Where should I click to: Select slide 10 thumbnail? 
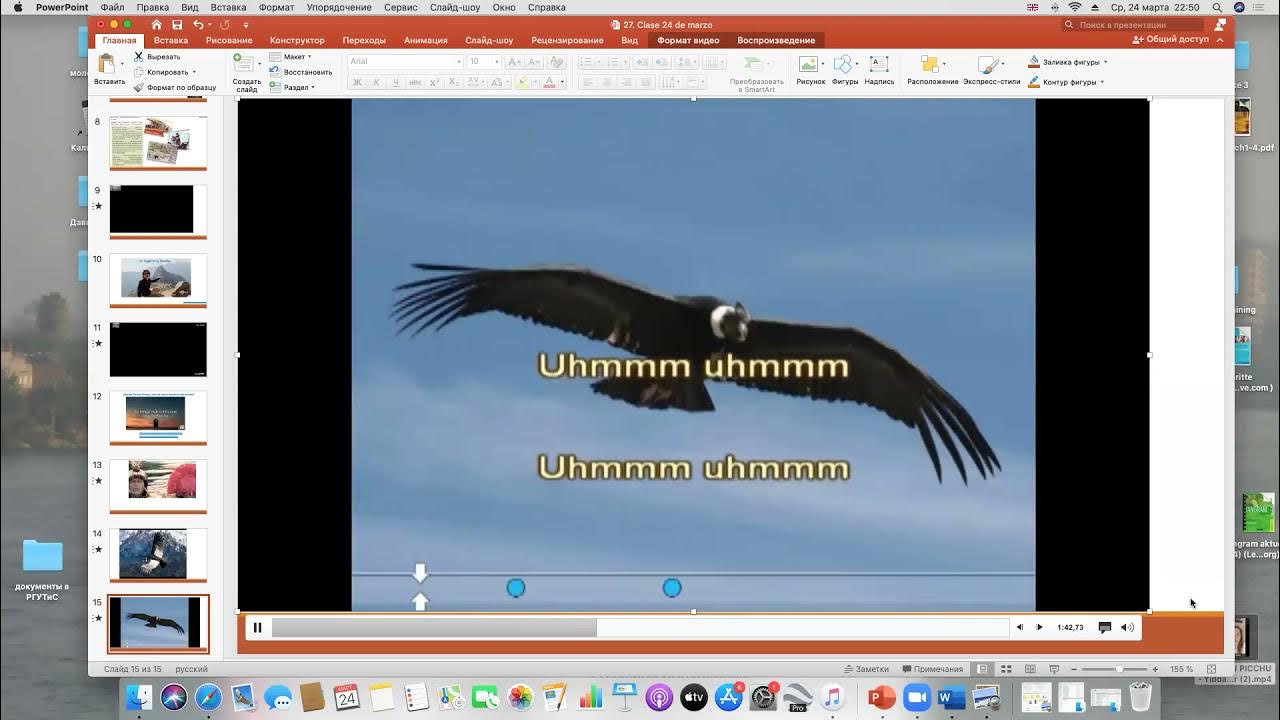coord(158,280)
